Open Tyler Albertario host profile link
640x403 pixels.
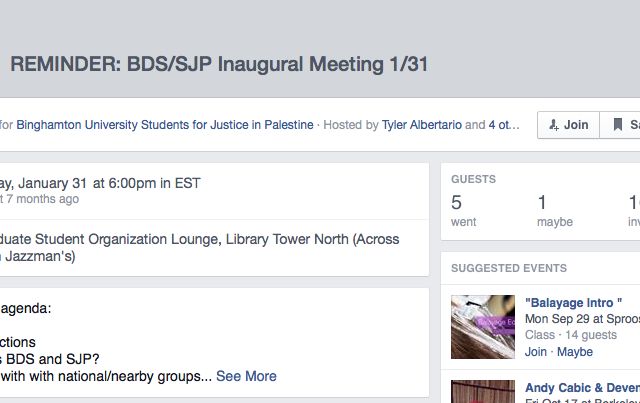coord(422,125)
